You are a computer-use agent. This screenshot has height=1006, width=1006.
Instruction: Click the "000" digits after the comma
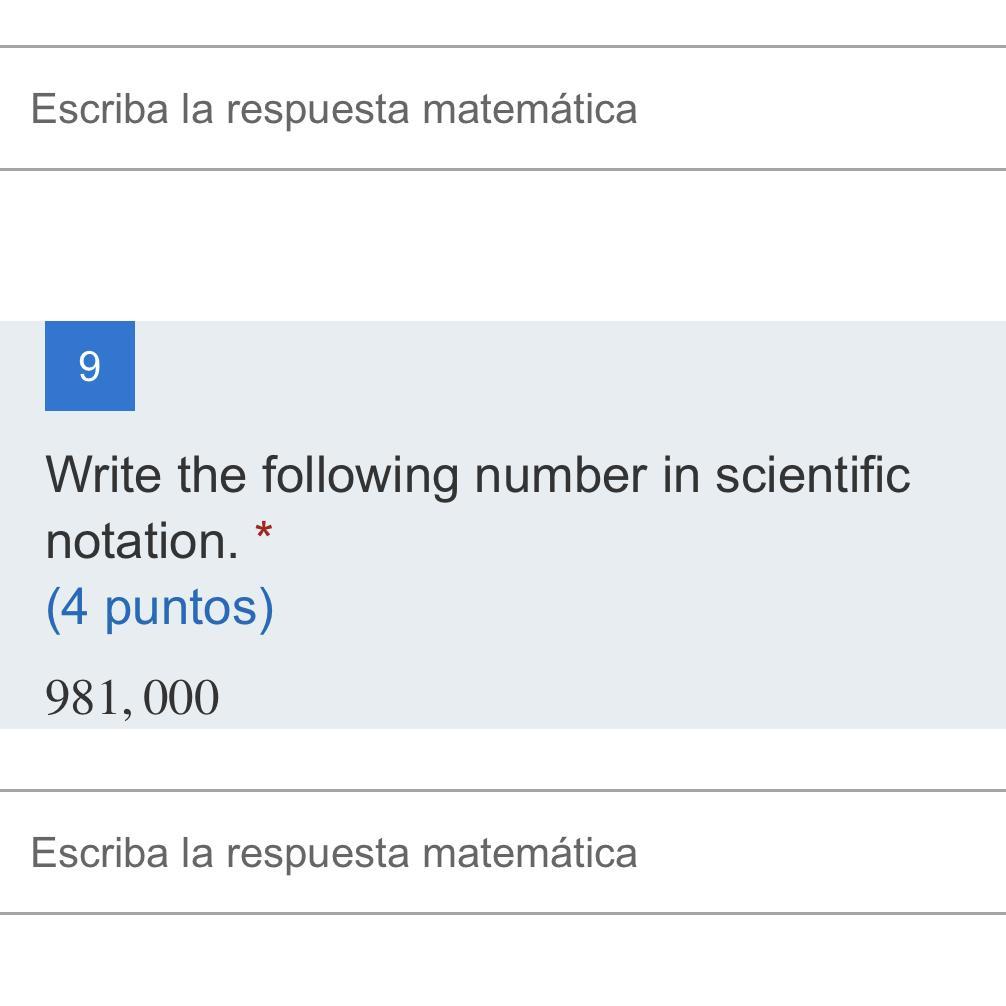coord(181,698)
